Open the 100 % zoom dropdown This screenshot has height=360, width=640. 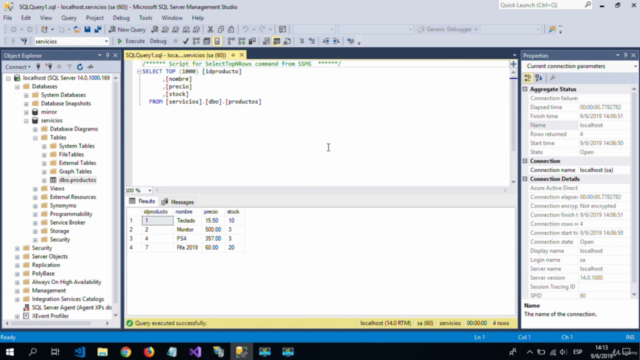(150, 190)
